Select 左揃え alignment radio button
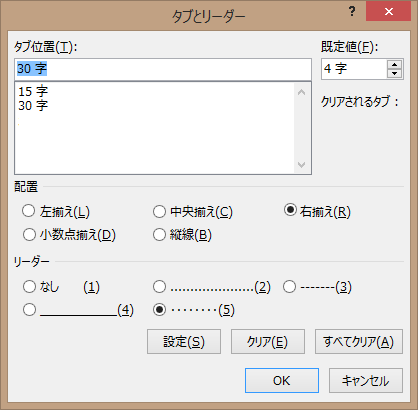Screen dimensions: 418x410 pos(28,211)
